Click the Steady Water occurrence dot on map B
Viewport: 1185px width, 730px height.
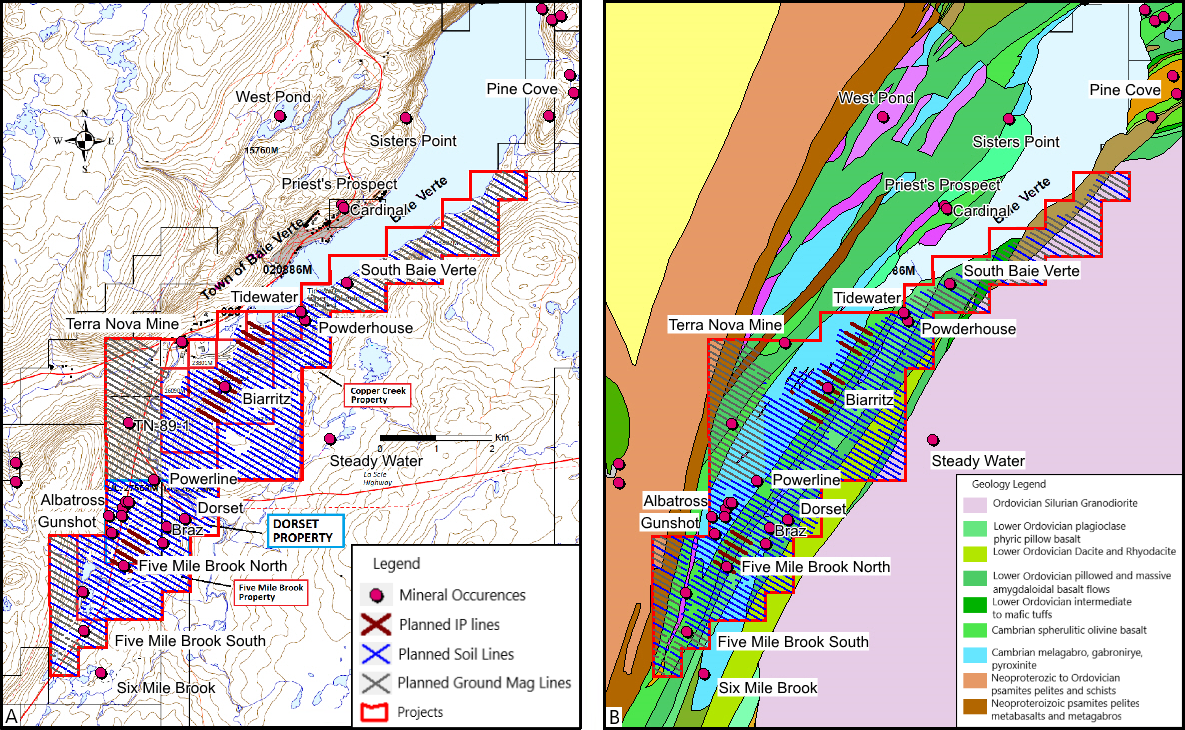(933, 440)
